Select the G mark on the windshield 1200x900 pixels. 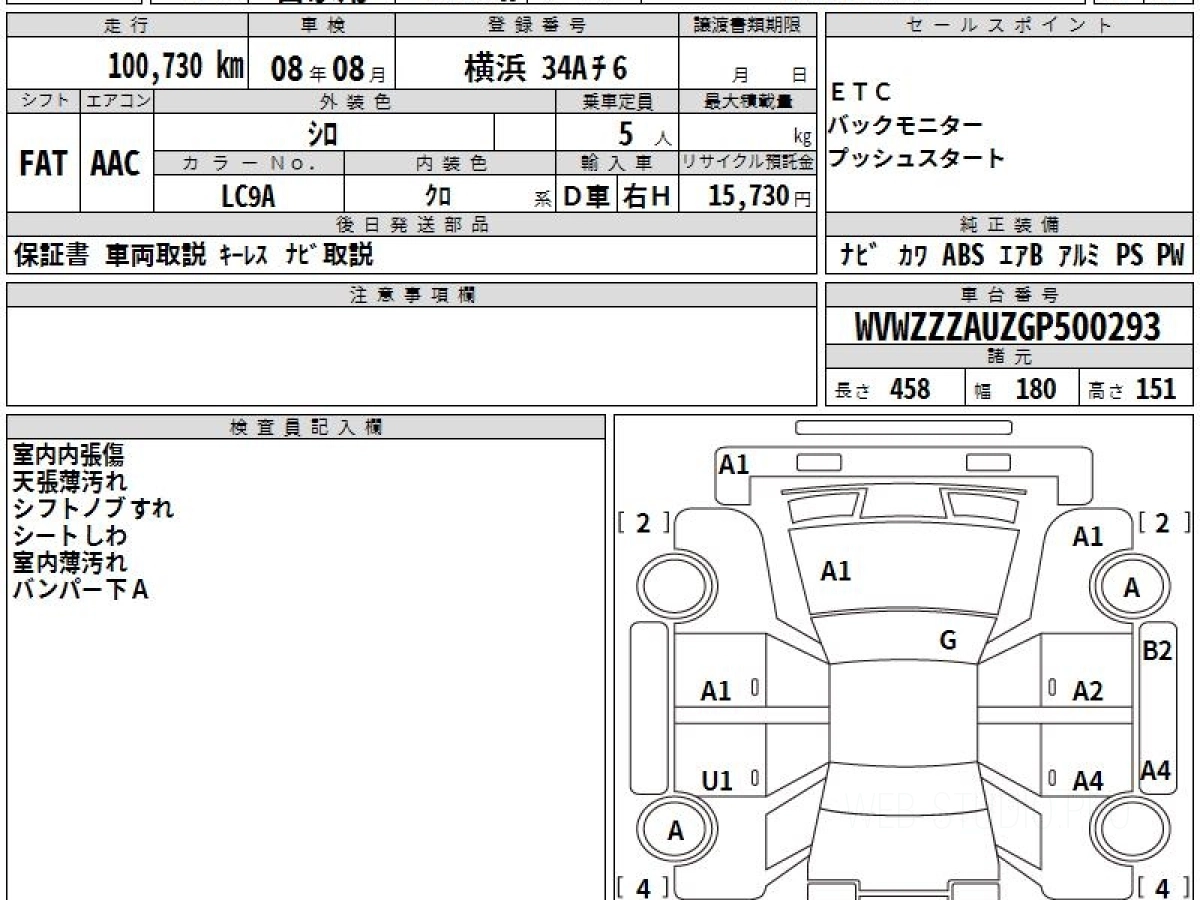click(x=949, y=641)
